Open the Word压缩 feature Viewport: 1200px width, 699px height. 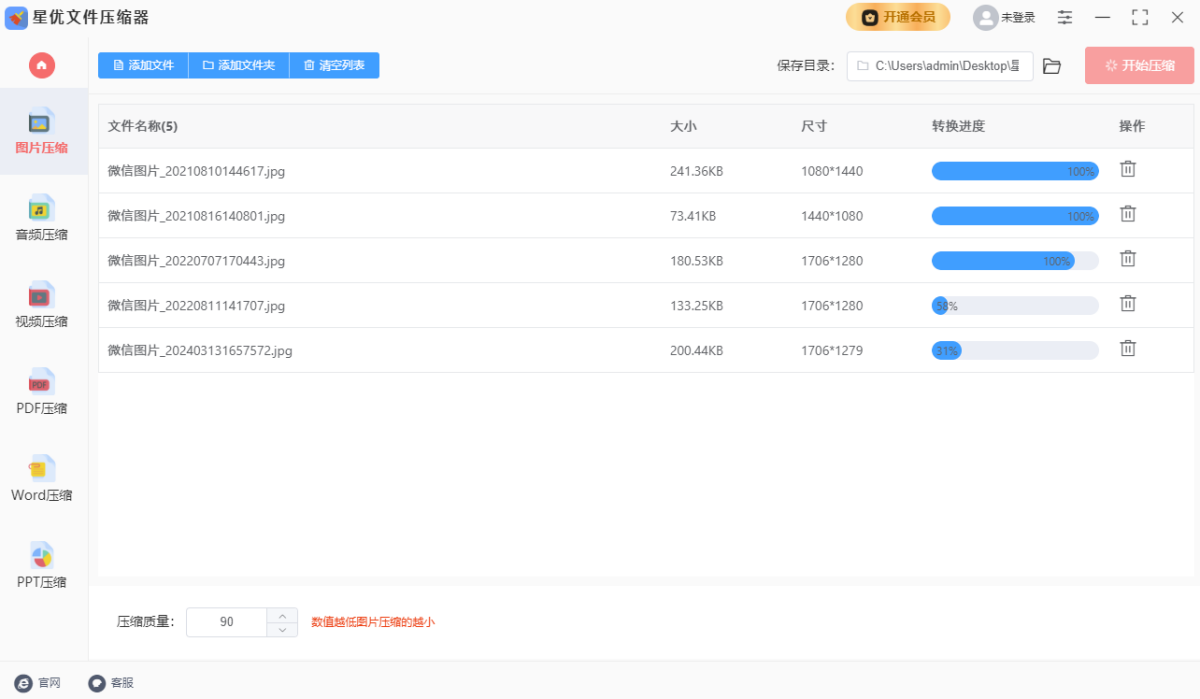coord(41,478)
